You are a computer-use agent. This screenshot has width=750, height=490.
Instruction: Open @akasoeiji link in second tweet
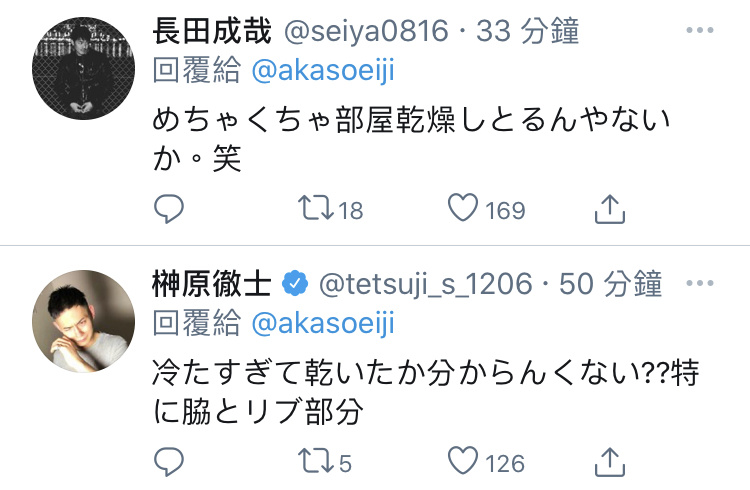(x=323, y=323)
